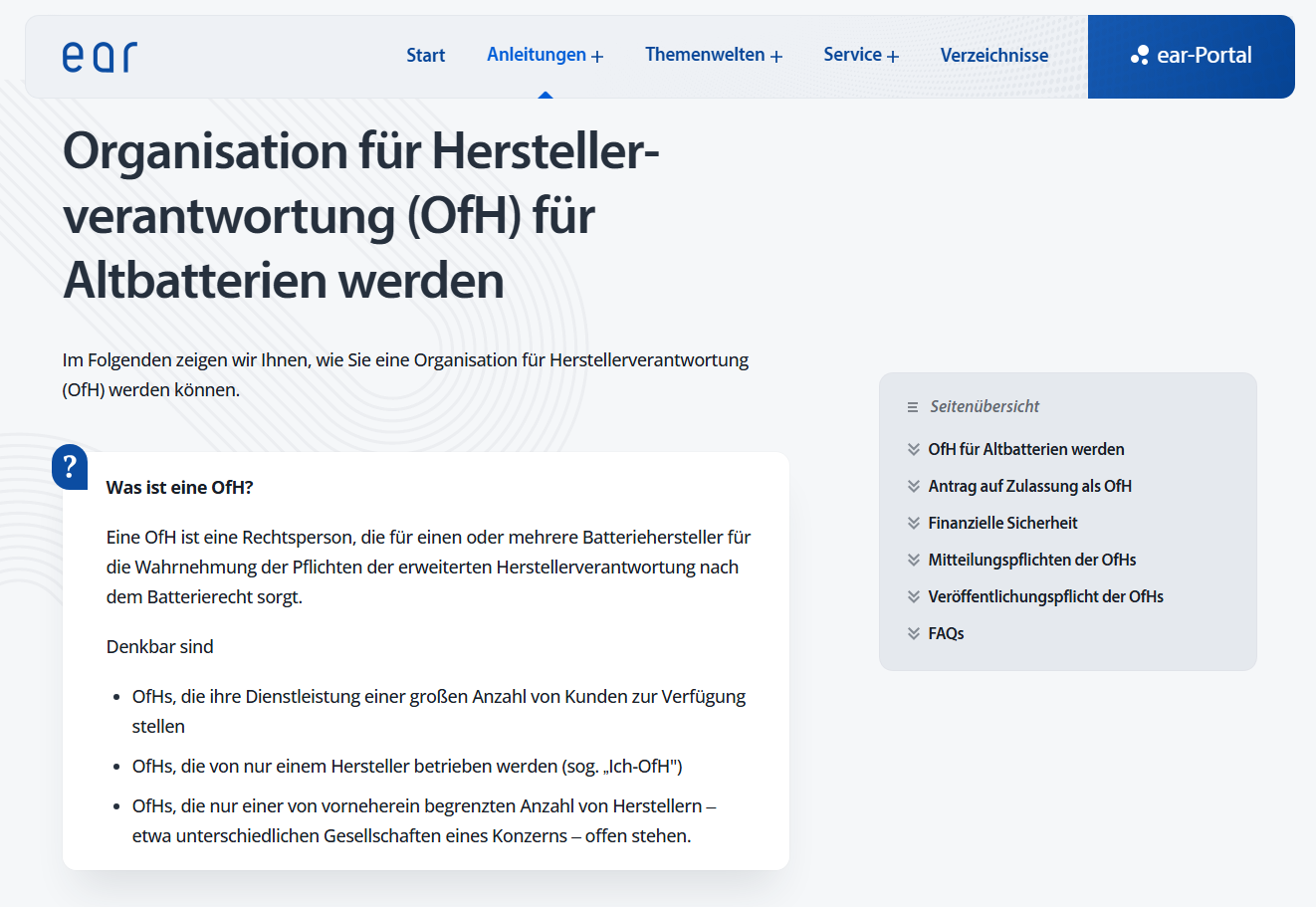Expand the Themenwelten menu plus sign
The image size is (1316, 907).
(776, 57)
